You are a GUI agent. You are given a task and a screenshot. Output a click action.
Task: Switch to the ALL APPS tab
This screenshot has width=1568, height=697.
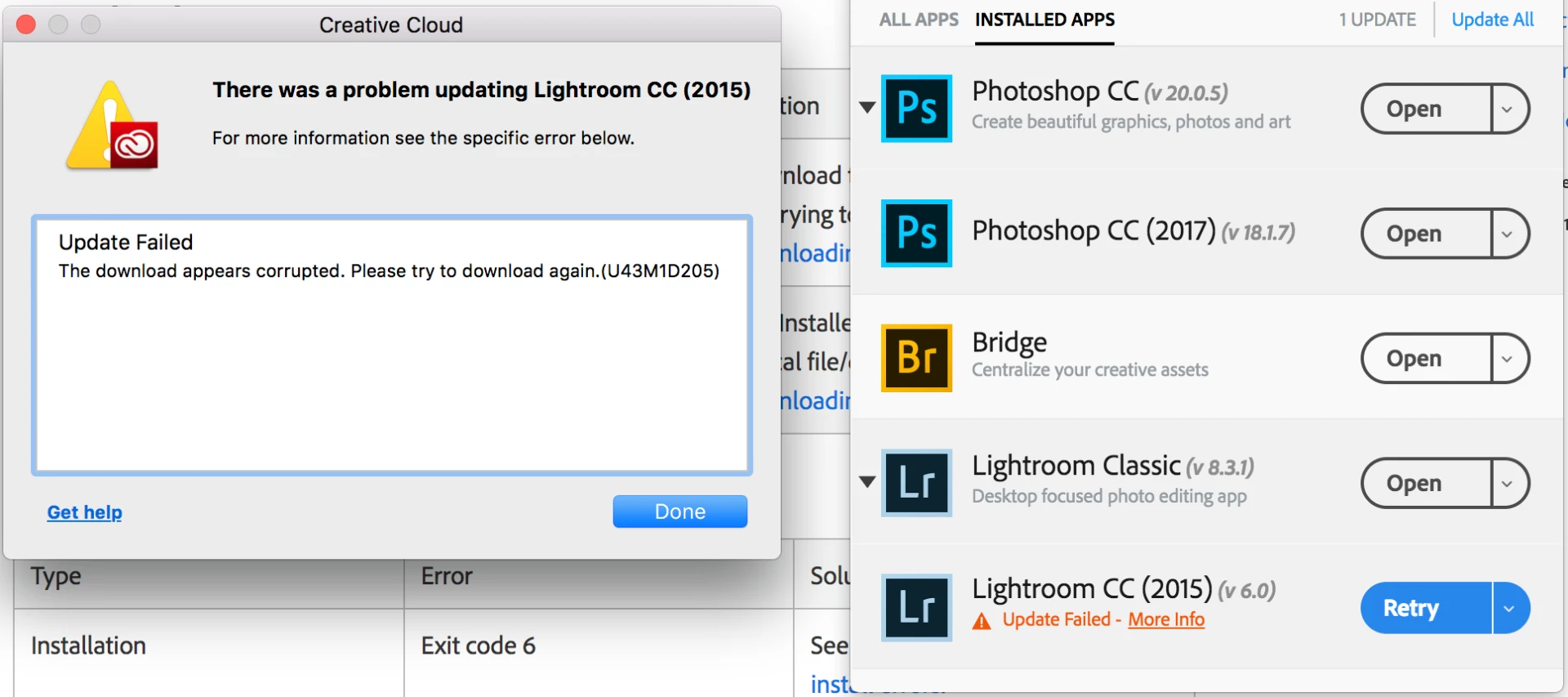point(919,20)
